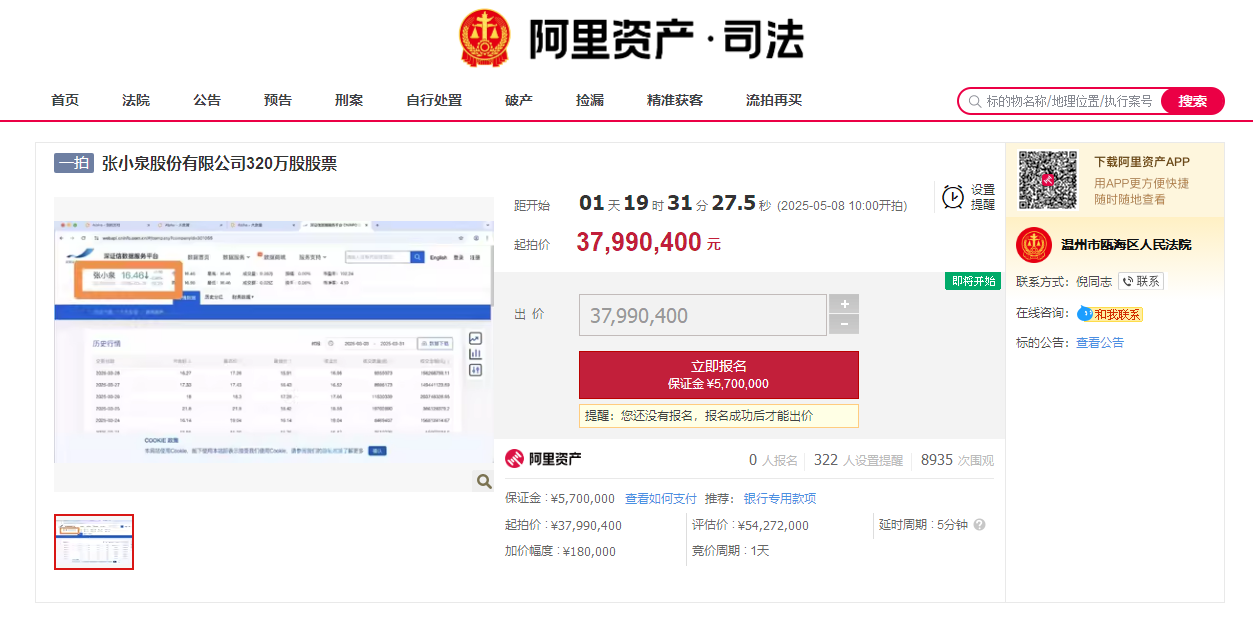Click the 8935 次围观 view count

point(957,460)
